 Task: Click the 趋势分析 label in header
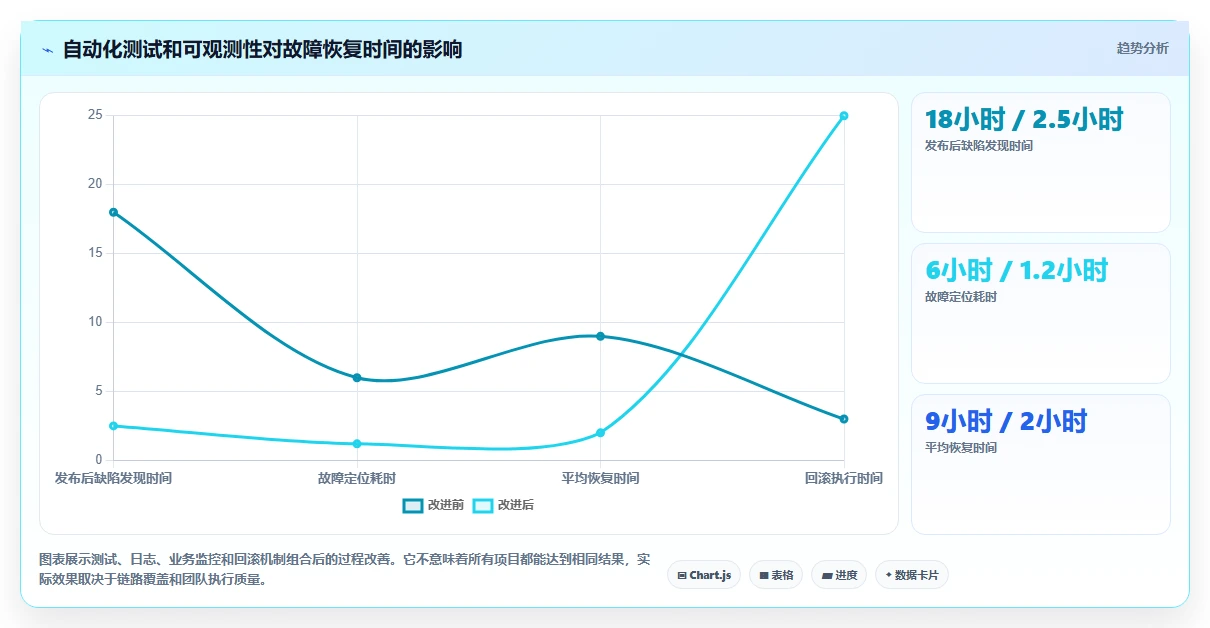[x=1142, y=48]
